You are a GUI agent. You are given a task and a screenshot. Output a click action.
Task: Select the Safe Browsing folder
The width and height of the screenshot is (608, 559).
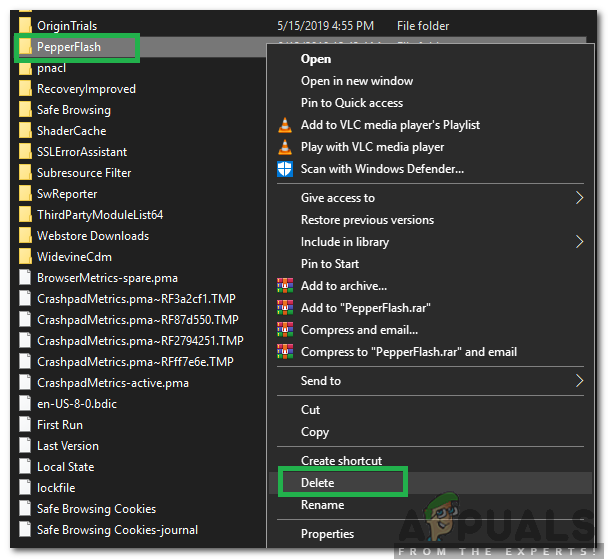click(x=73, y=110)
